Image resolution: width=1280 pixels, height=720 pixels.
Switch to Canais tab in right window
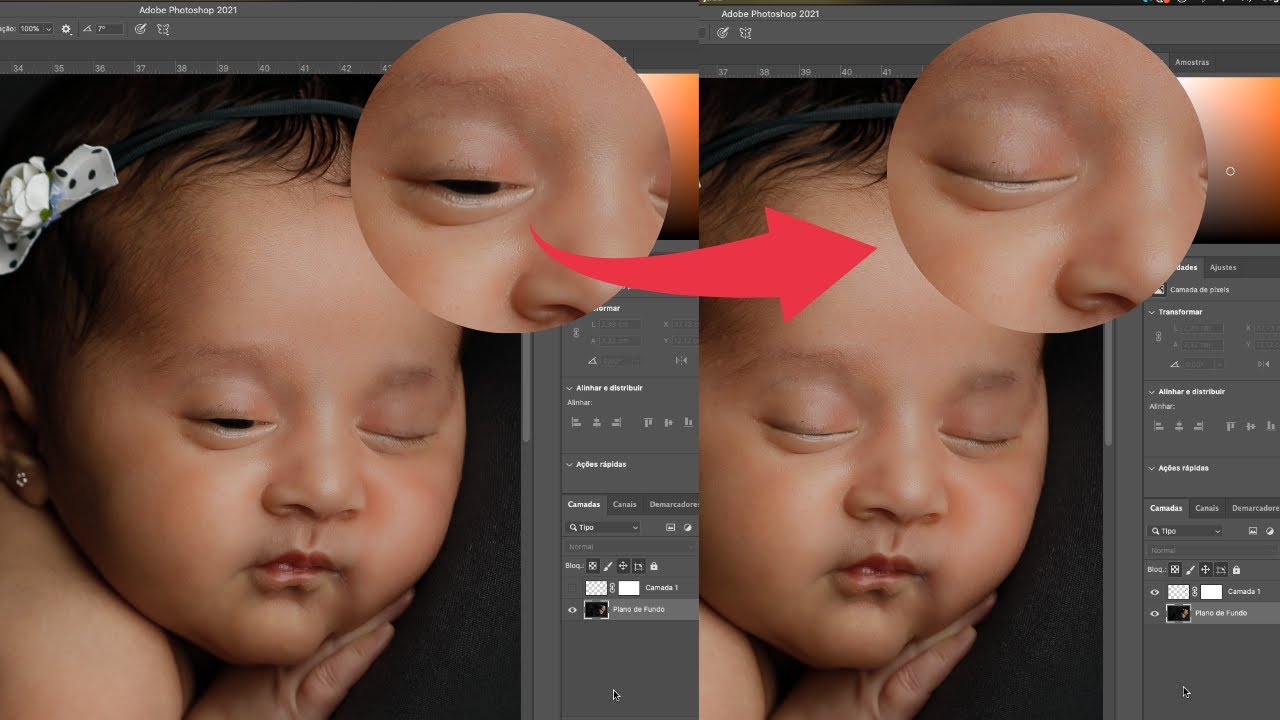(x=1207, y=508)
